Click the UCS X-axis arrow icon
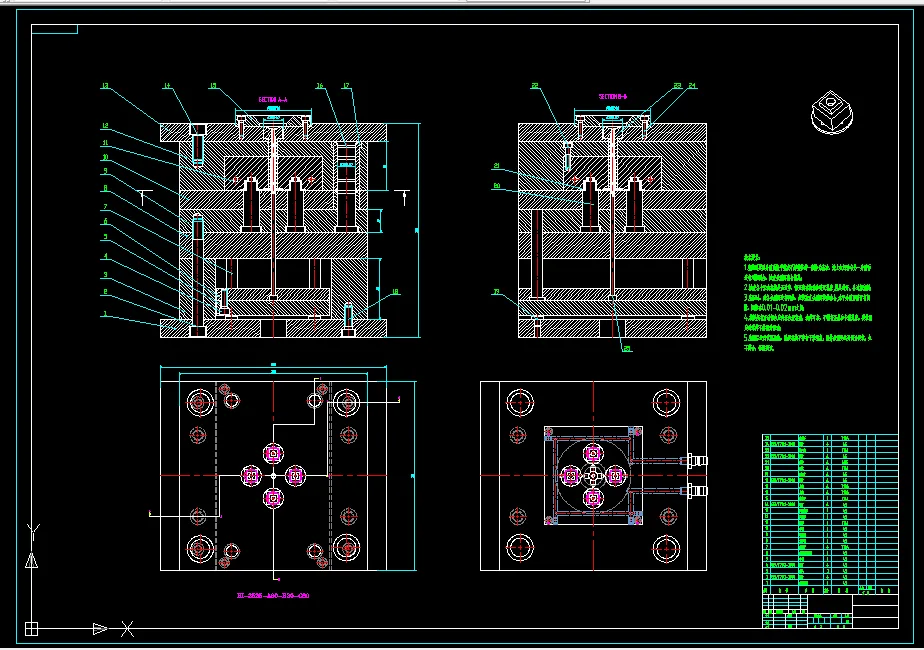 (x=100, y=629)
